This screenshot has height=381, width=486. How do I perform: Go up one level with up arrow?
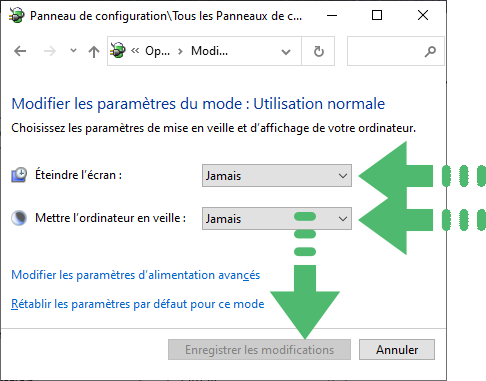click(x=94, y=52)
